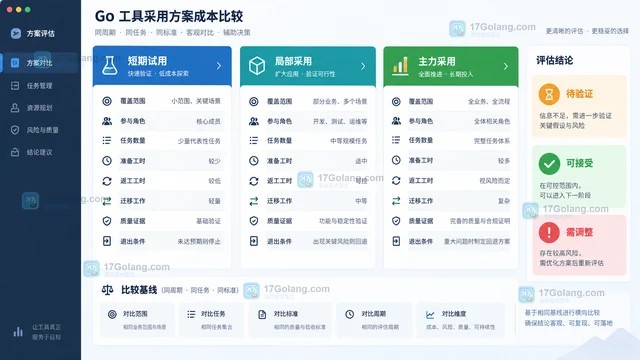Click the 对比标准 baseline card

click(x=290, y=320)
